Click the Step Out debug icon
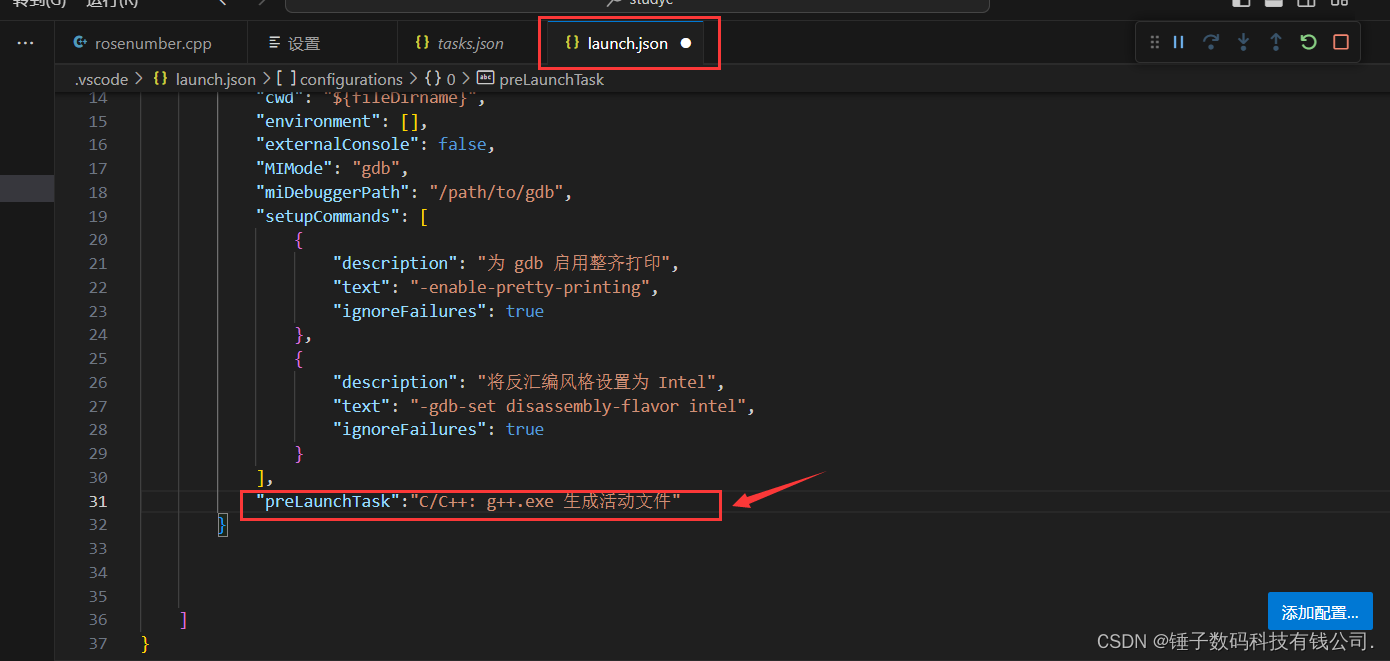 tap(1276, 42)
